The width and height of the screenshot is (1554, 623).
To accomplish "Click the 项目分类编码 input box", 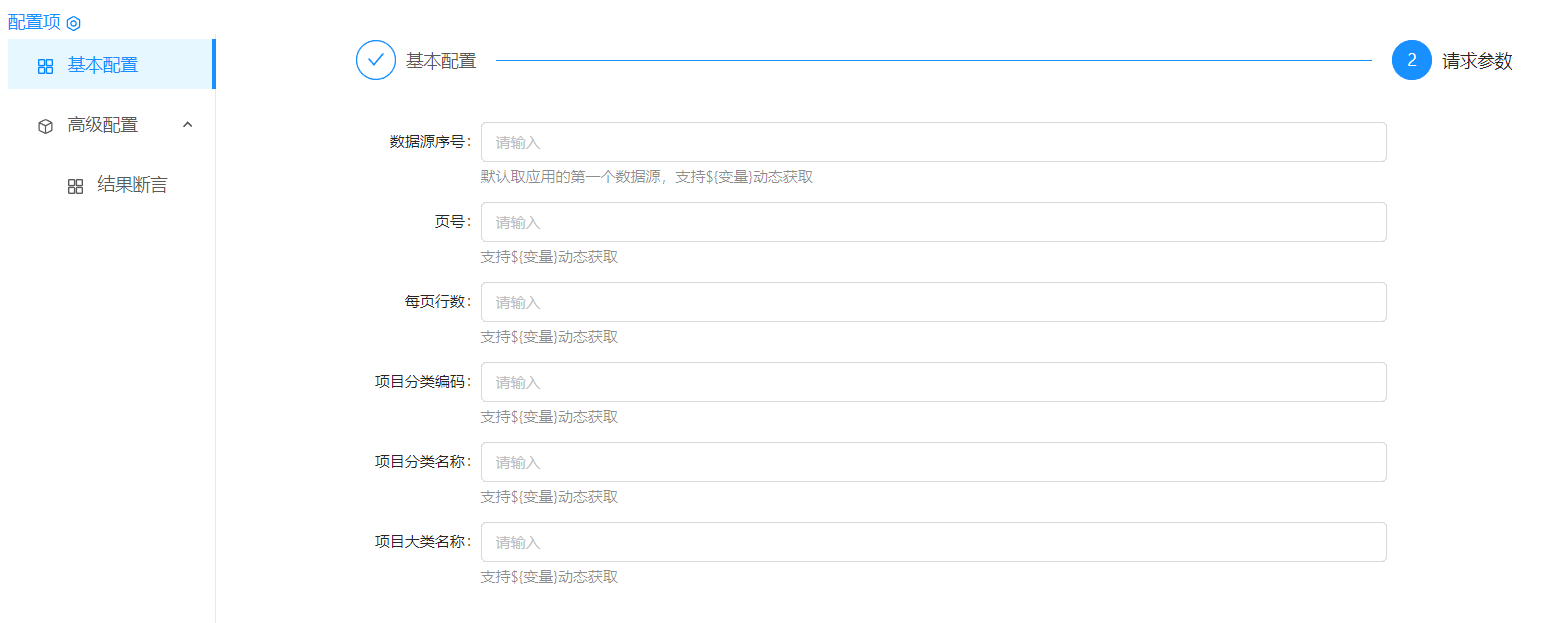I will [933, 382].
